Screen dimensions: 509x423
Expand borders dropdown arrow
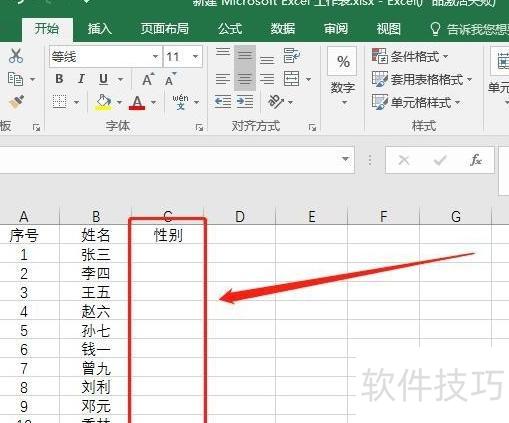(76, 102)
